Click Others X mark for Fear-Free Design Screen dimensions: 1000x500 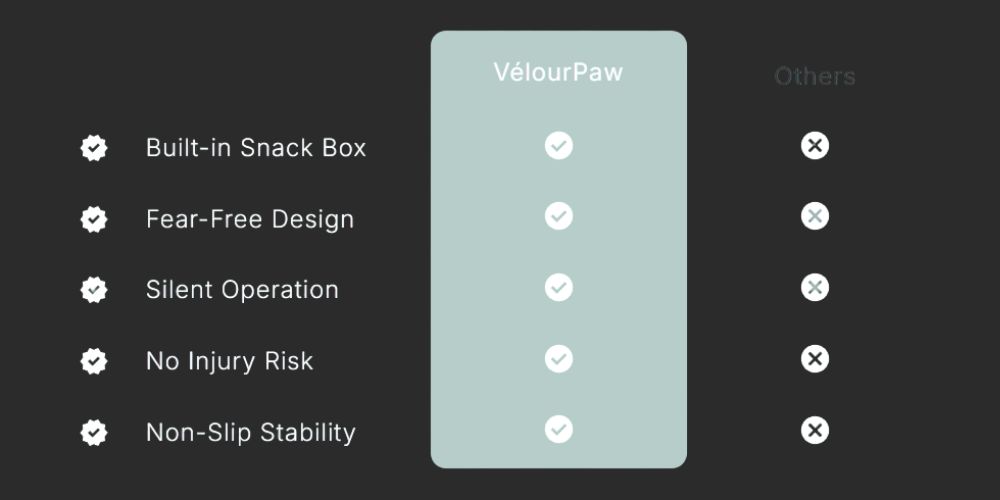(815, 216)
